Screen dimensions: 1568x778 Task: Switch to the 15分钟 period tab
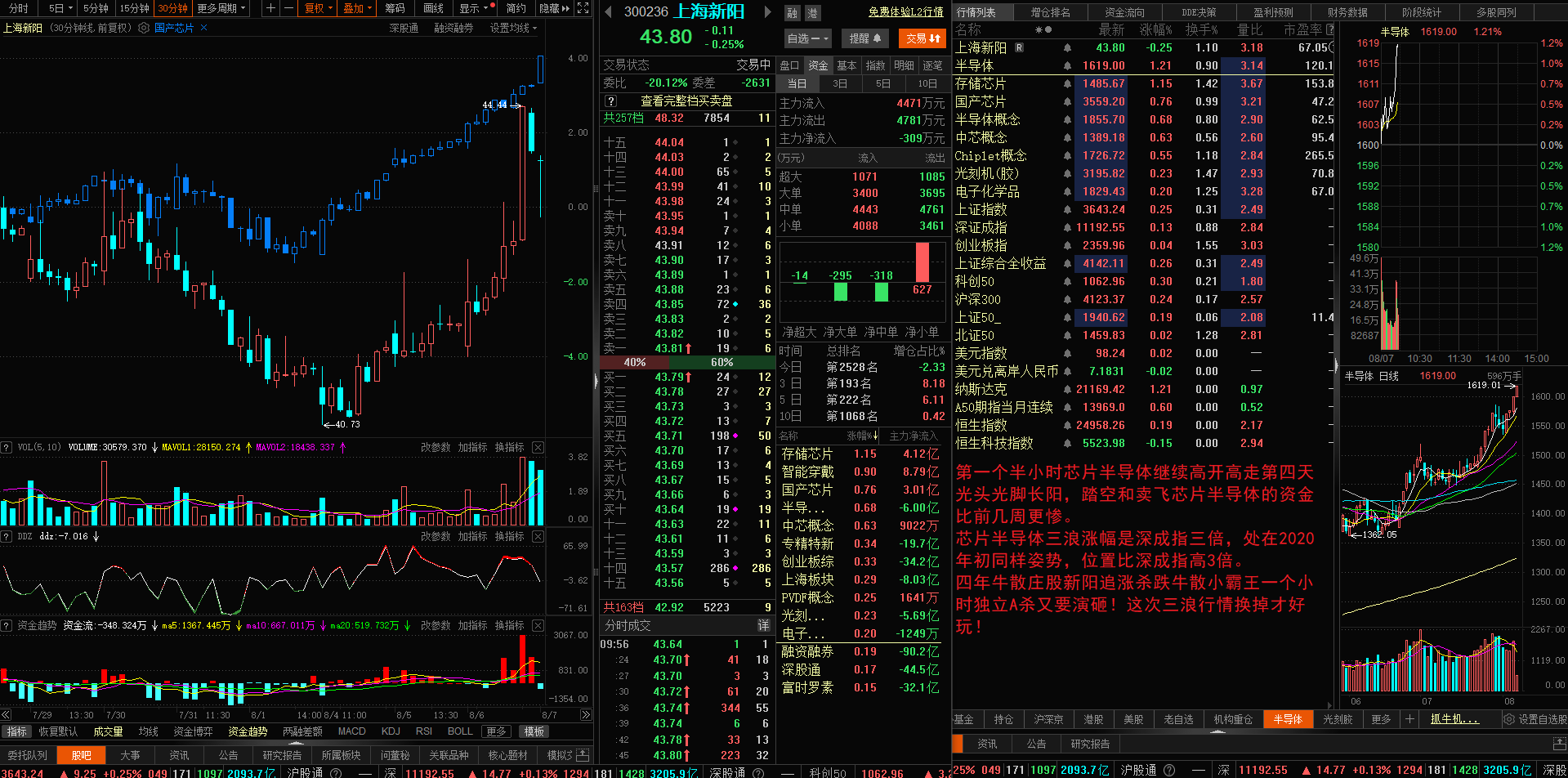click(134, 8)
